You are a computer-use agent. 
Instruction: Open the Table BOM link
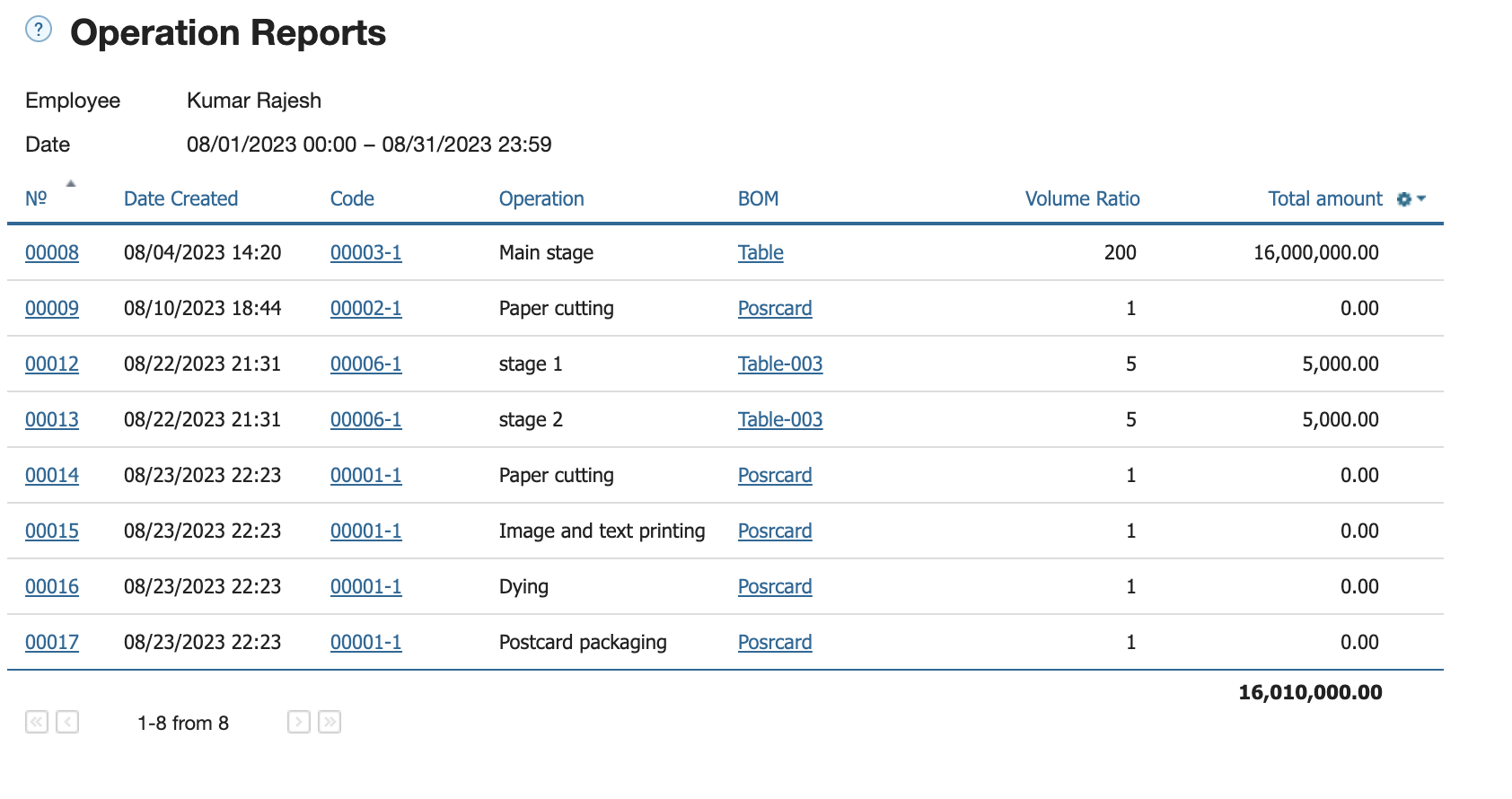760,252
